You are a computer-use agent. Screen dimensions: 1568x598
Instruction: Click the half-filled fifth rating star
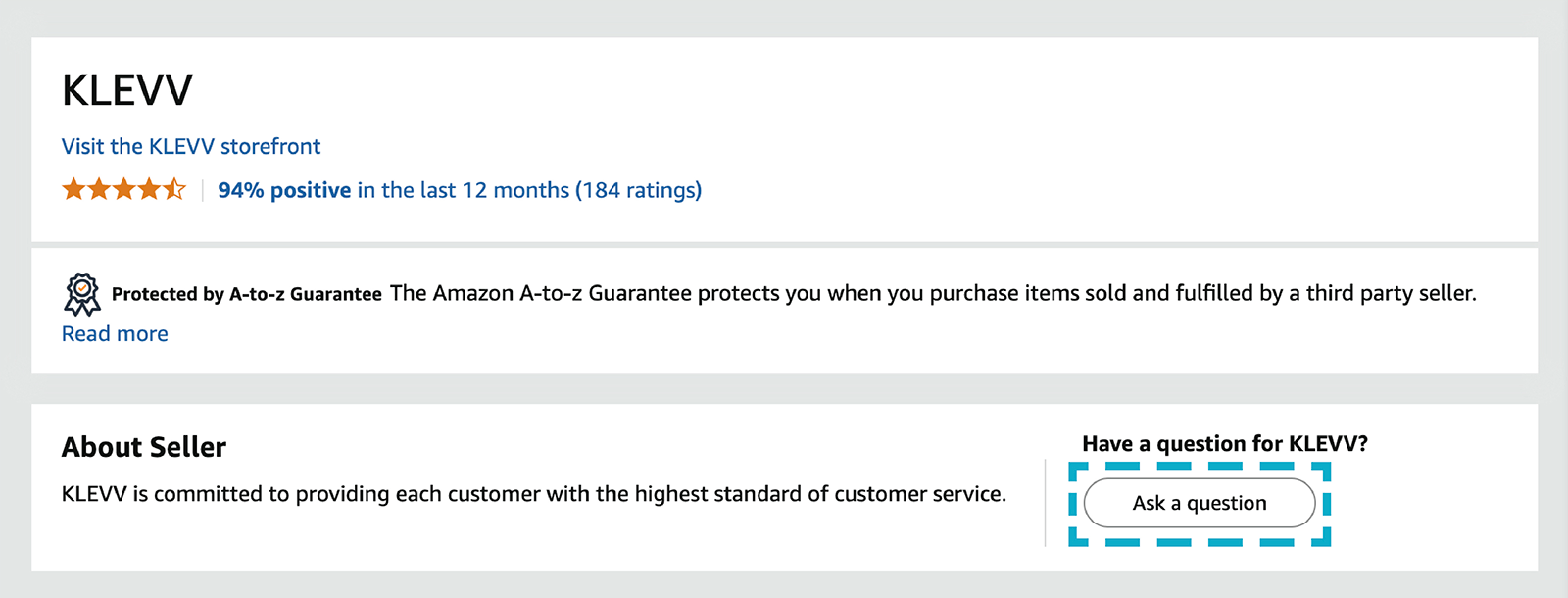click(174, 189)
